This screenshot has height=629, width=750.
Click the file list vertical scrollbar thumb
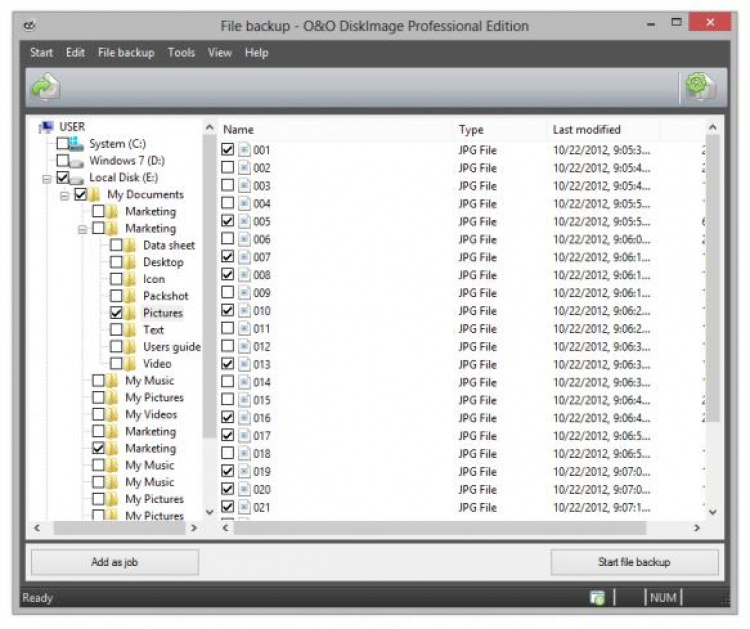coord(713,278)
